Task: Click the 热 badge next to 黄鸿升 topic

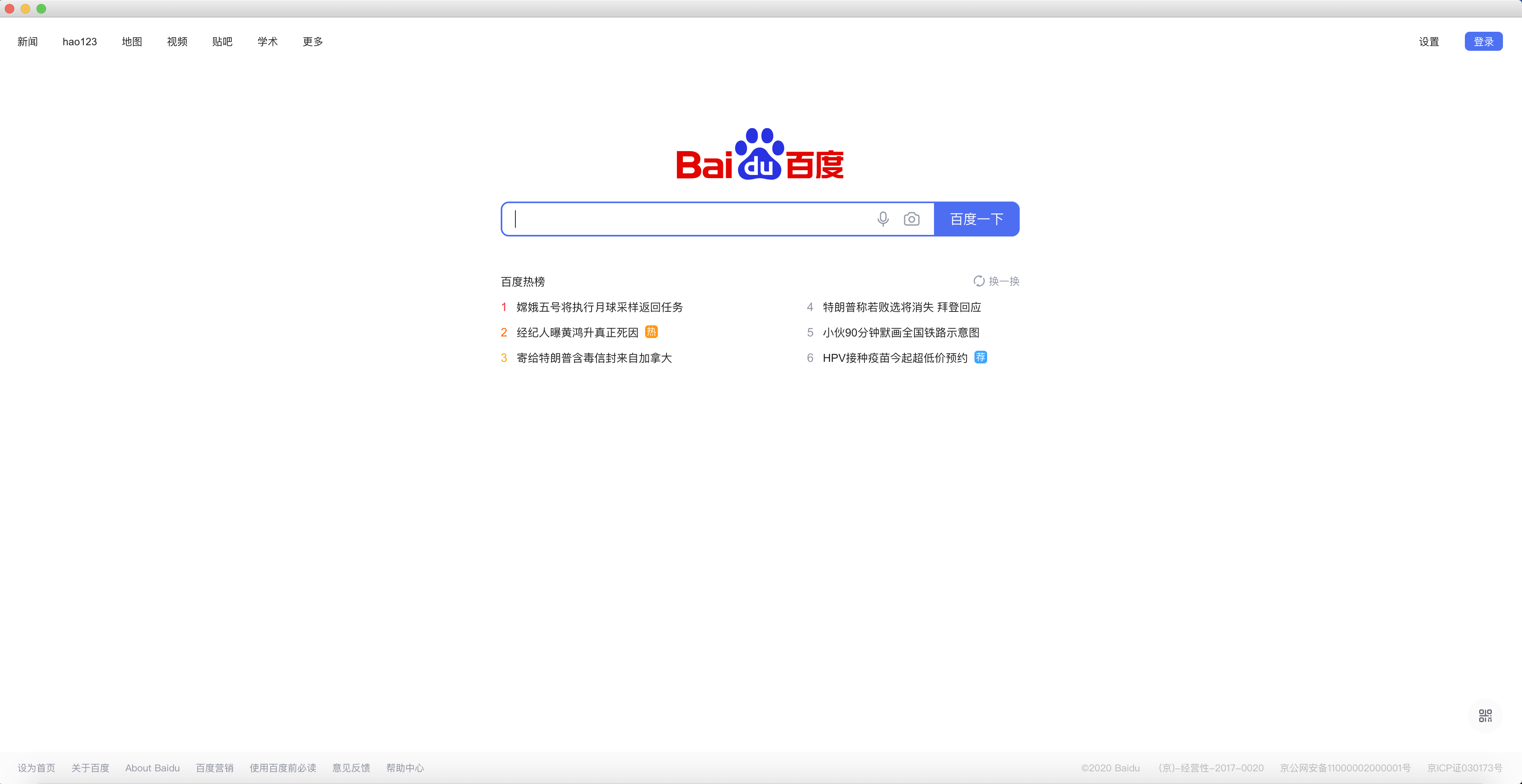Action: (x=651, y=332)
